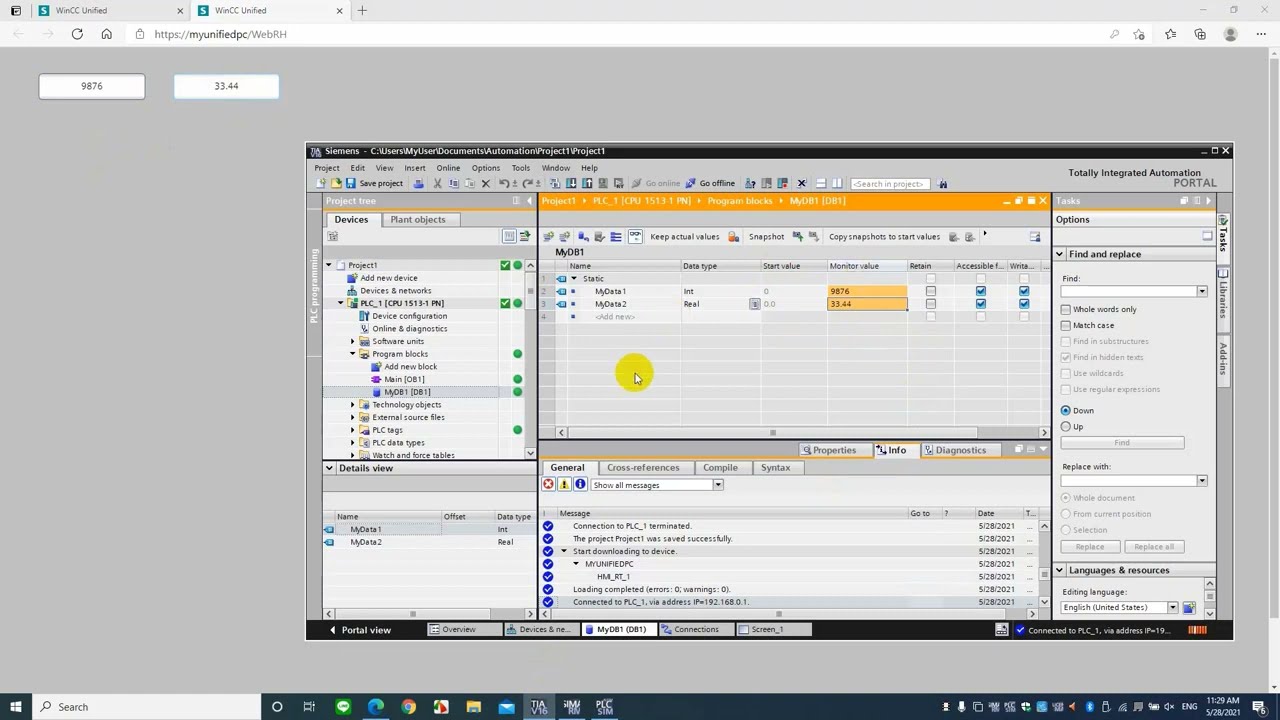
Task: Click the Save project toolbar icon
Action: [x=350, y=183]
